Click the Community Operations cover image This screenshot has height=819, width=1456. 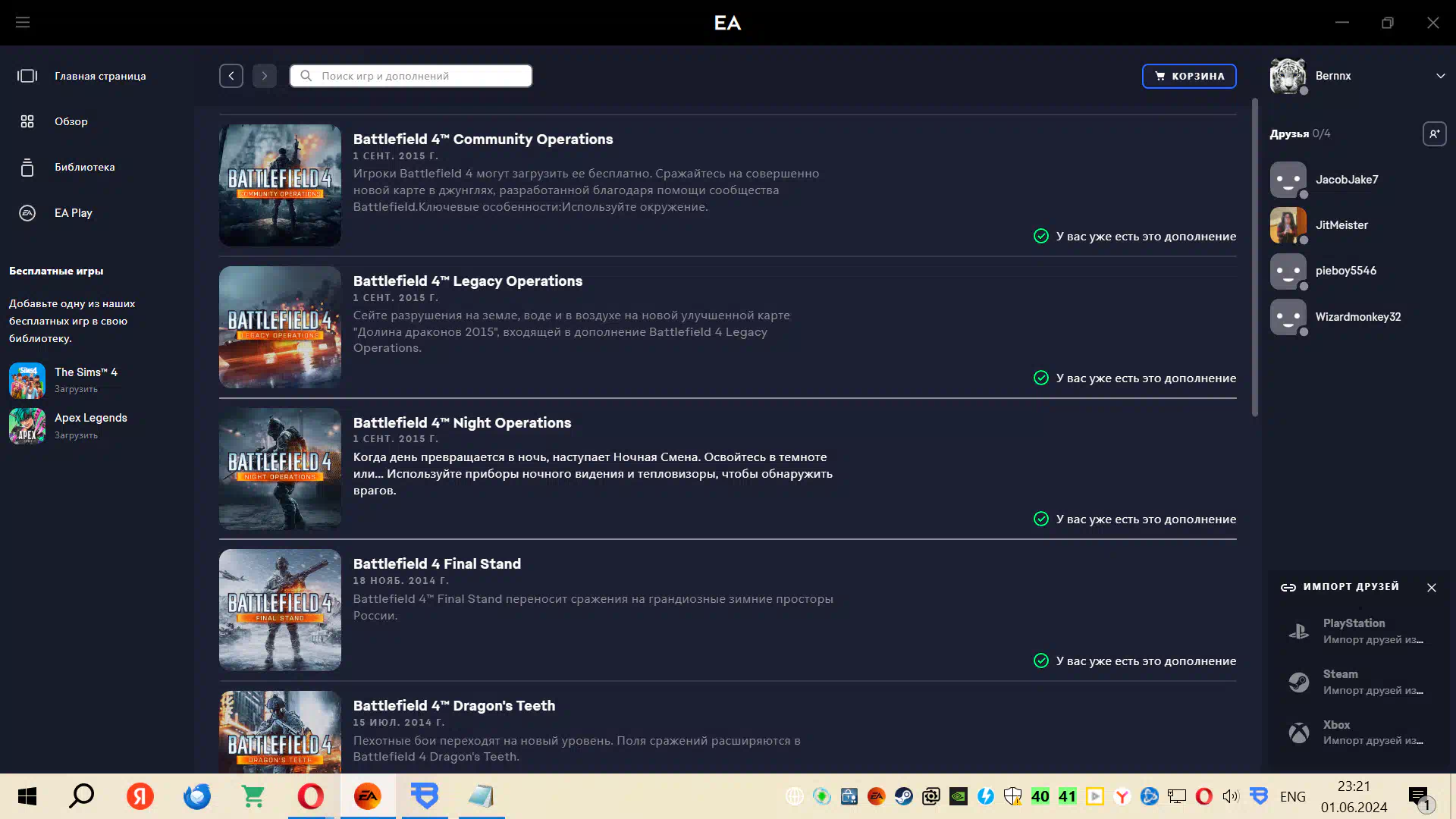(281, 185)
